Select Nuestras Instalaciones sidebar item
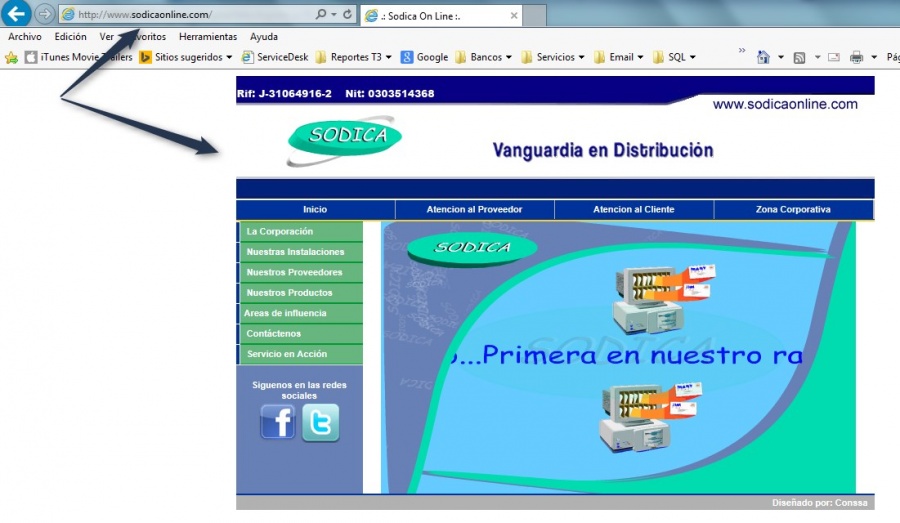900x523 pixels. click(300, 252)
